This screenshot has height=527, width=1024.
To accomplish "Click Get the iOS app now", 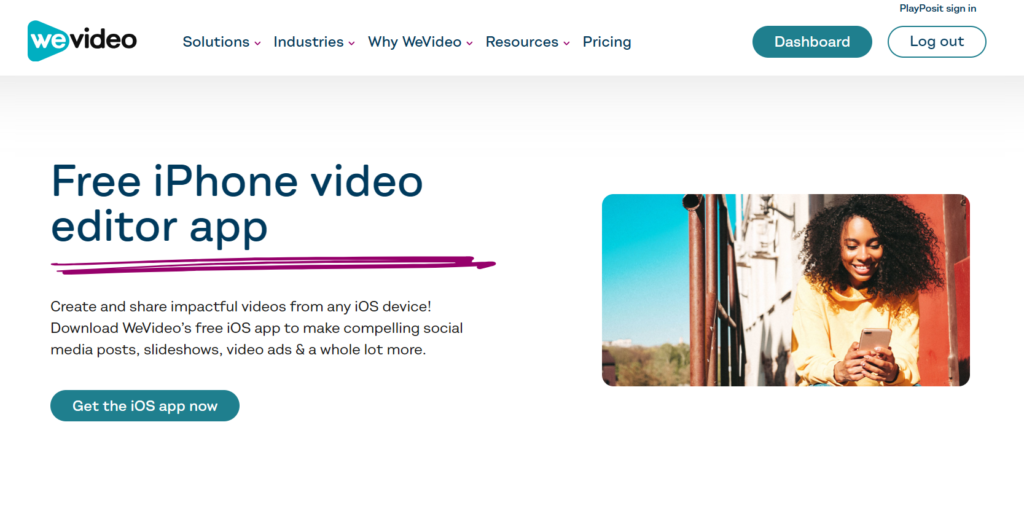I will pyautogui.click(x=145, y=406).
